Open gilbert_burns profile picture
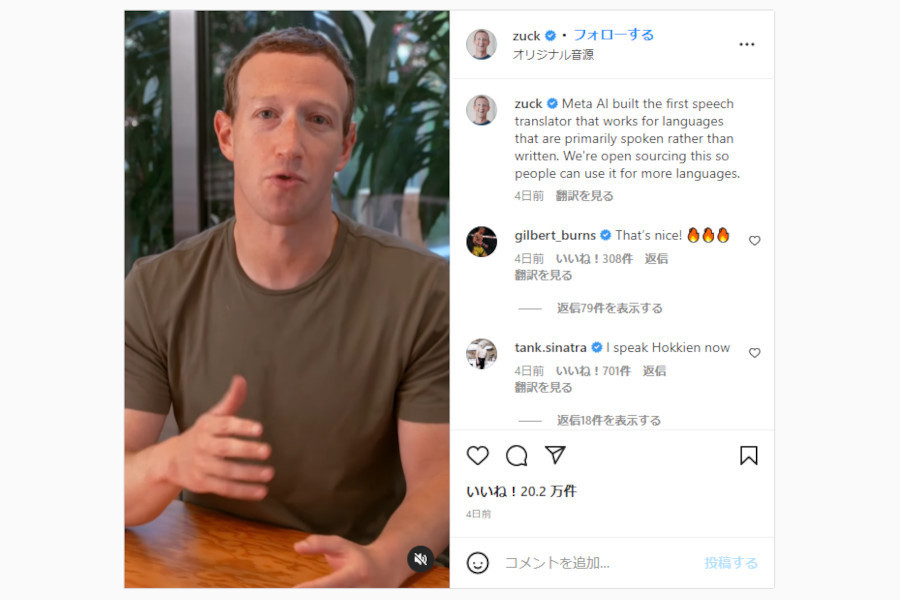 click(482, 241)
